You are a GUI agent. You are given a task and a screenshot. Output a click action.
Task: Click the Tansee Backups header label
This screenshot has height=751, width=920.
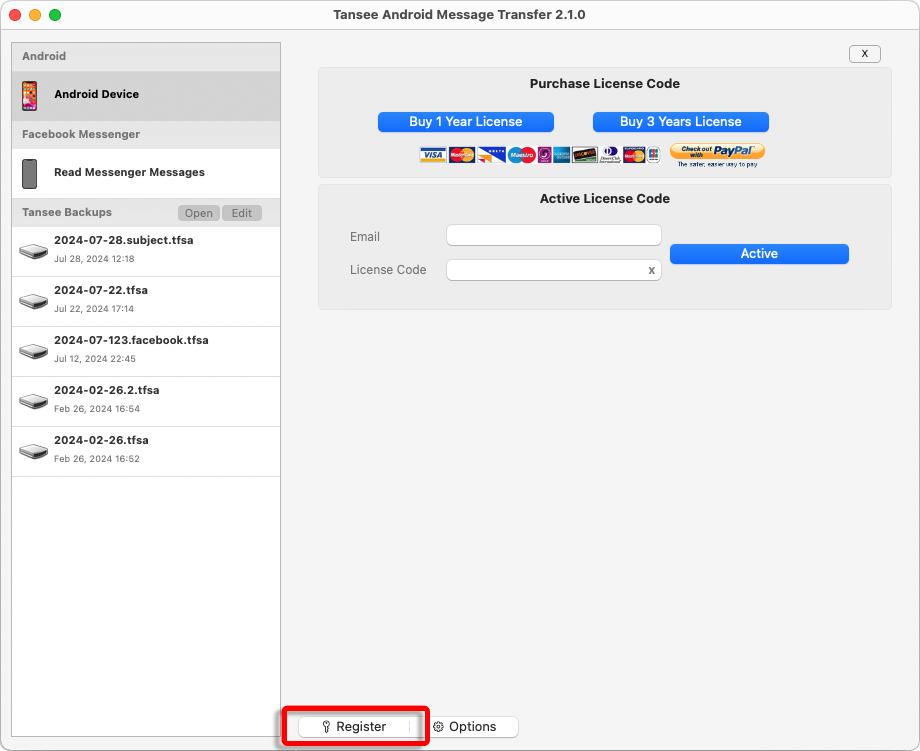[67, 212]
